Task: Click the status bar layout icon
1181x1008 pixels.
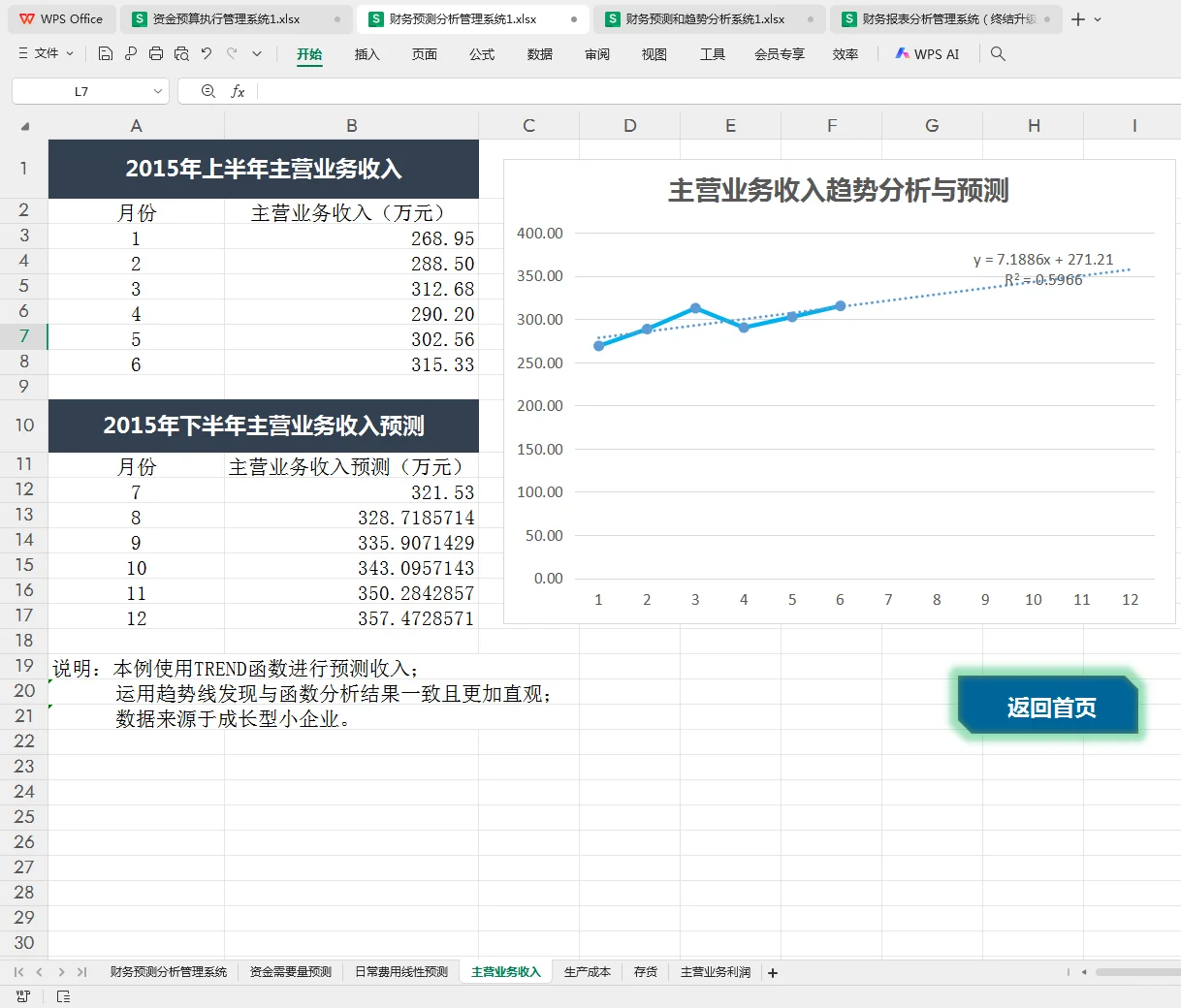Action: coord(63,996)
